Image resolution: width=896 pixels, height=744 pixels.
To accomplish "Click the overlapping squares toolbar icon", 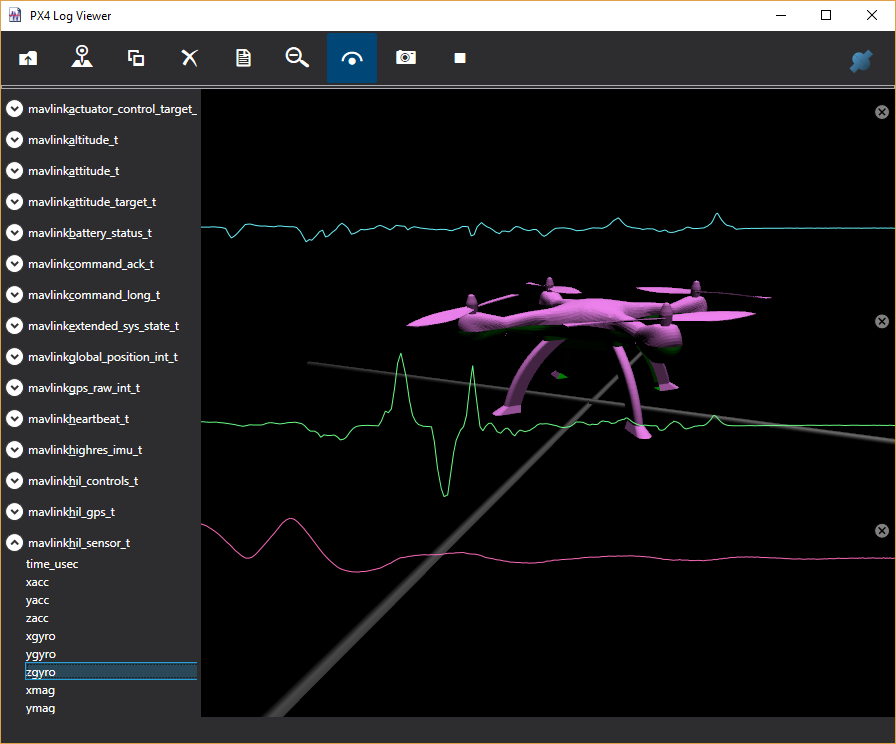I will pos(136,58).
